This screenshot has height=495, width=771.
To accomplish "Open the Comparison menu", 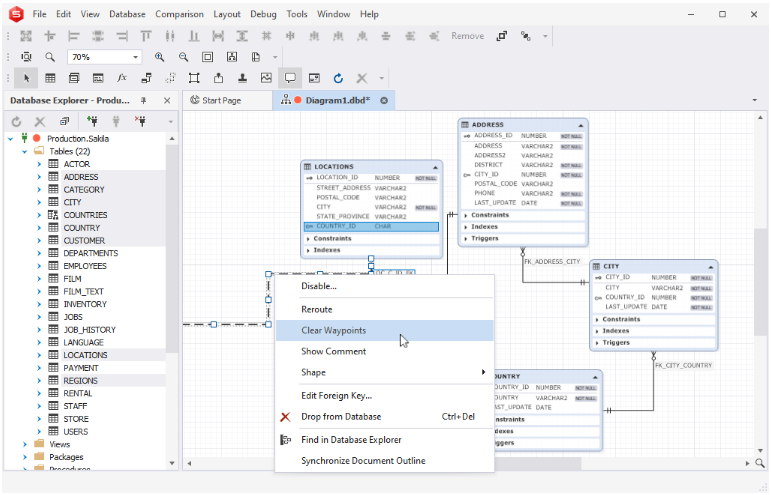I will point(179,14).
